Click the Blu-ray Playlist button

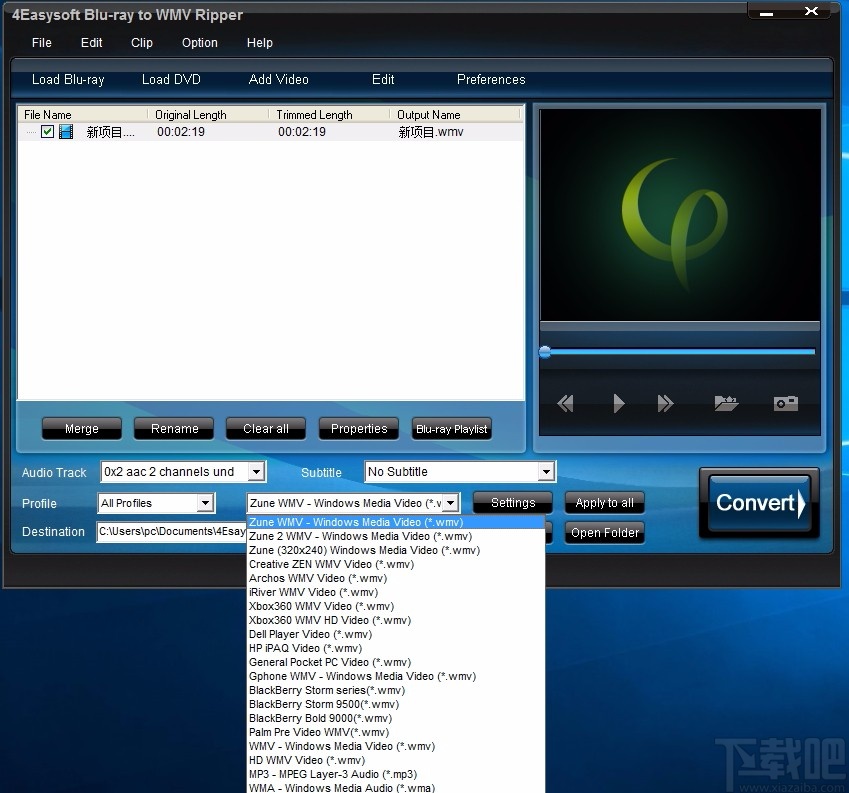pyautogui.click(x=451, y=428)
